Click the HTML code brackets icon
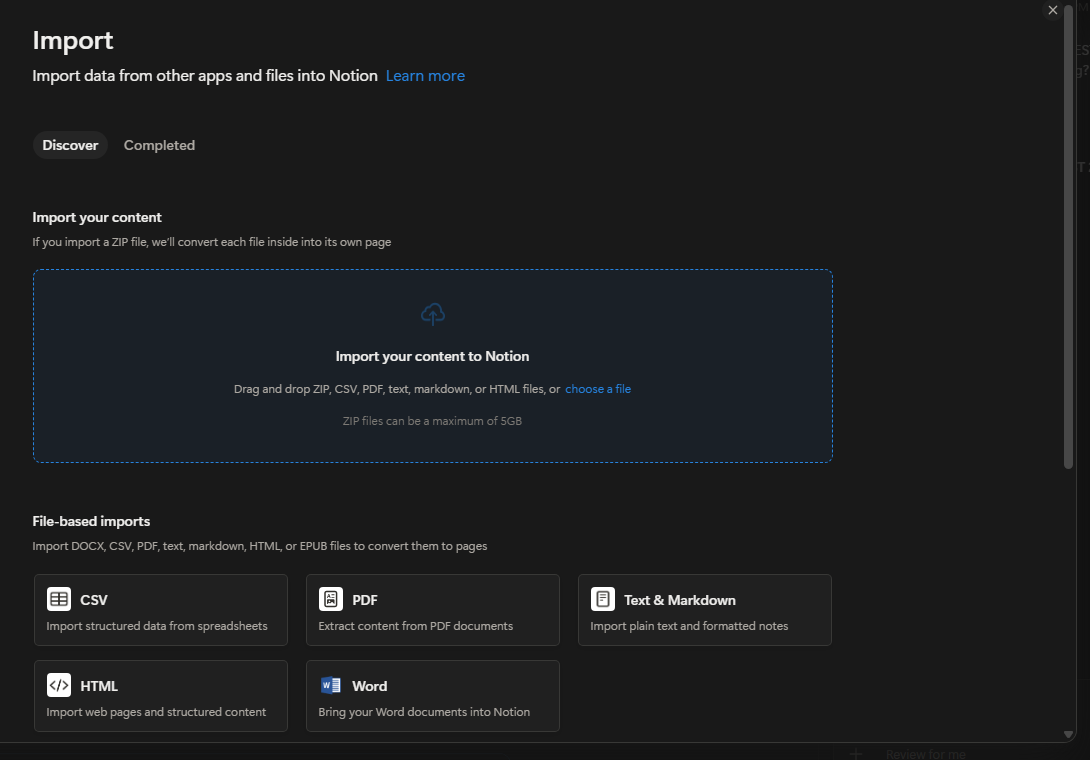Viewport: 1090px width, 760px height. [x=59, y=685]
